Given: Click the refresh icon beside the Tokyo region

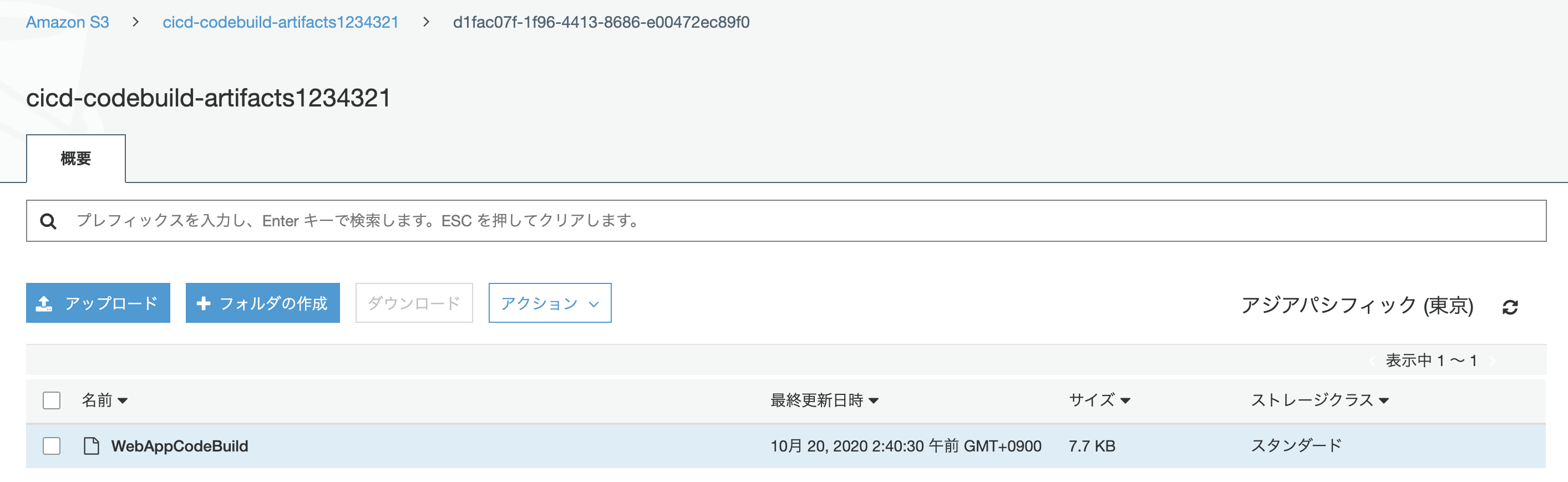Looking at the screenshot, I should click(1510, 307).
